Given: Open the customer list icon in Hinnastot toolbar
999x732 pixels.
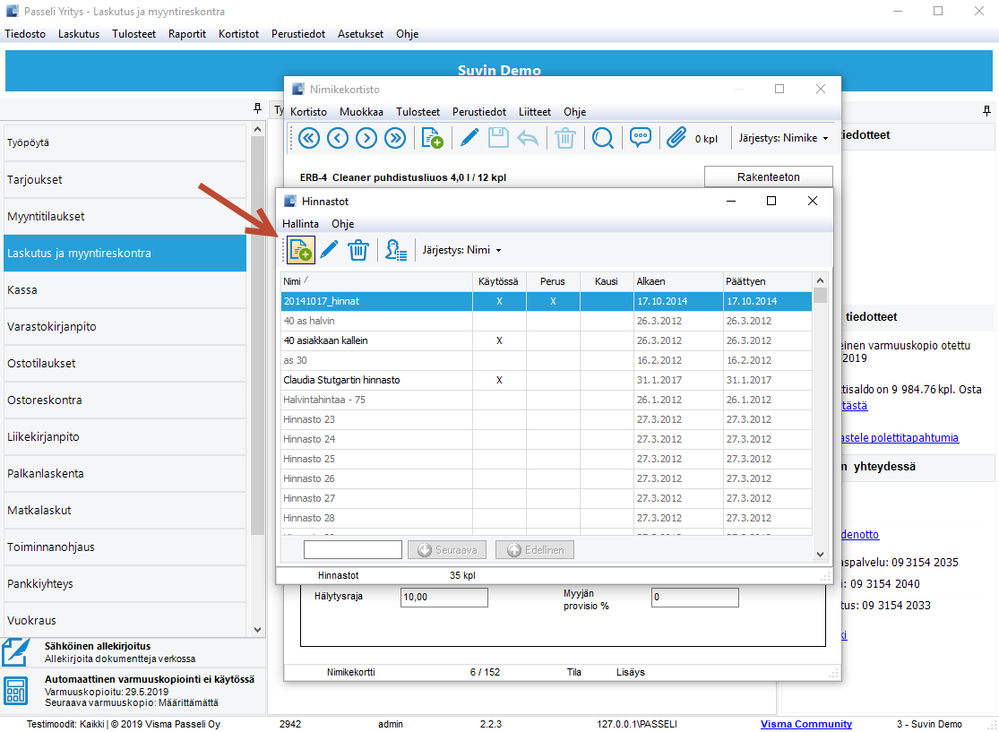Looking at the screenshot, I should (x=396, y=250).
